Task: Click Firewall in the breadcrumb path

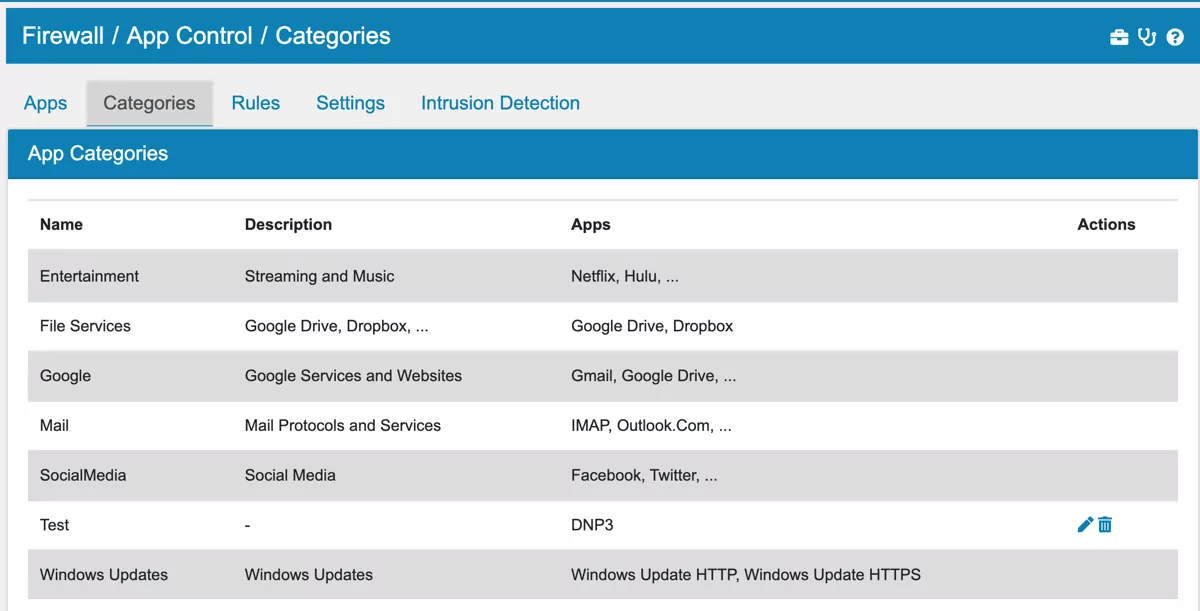Action: [62, 36]
